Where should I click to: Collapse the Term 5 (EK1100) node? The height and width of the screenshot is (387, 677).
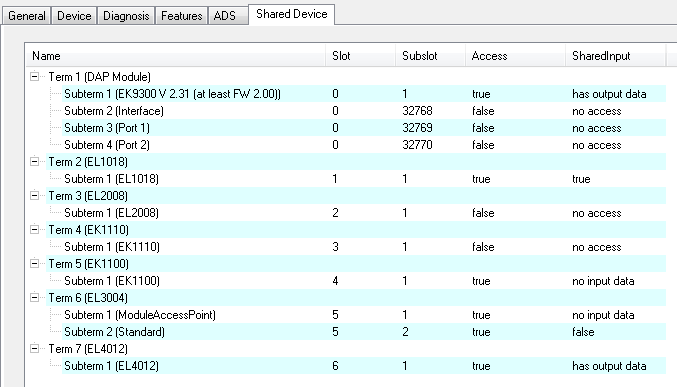pyautogui.click(x=34, y=263)
